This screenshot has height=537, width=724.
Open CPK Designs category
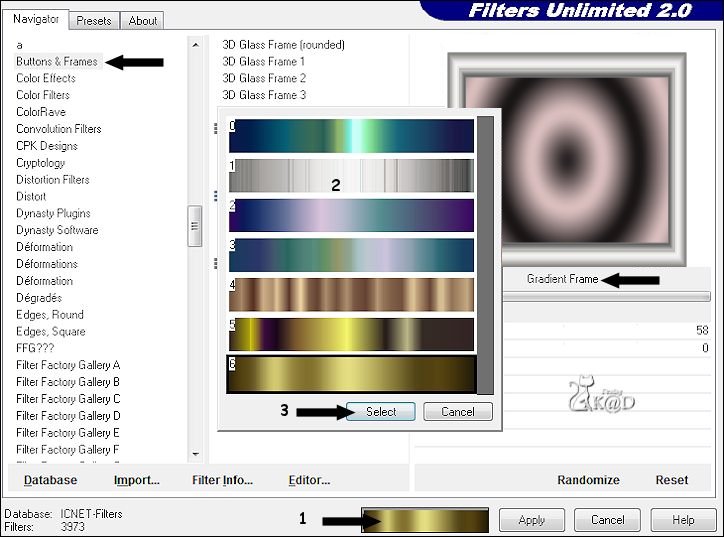[47, 146]
